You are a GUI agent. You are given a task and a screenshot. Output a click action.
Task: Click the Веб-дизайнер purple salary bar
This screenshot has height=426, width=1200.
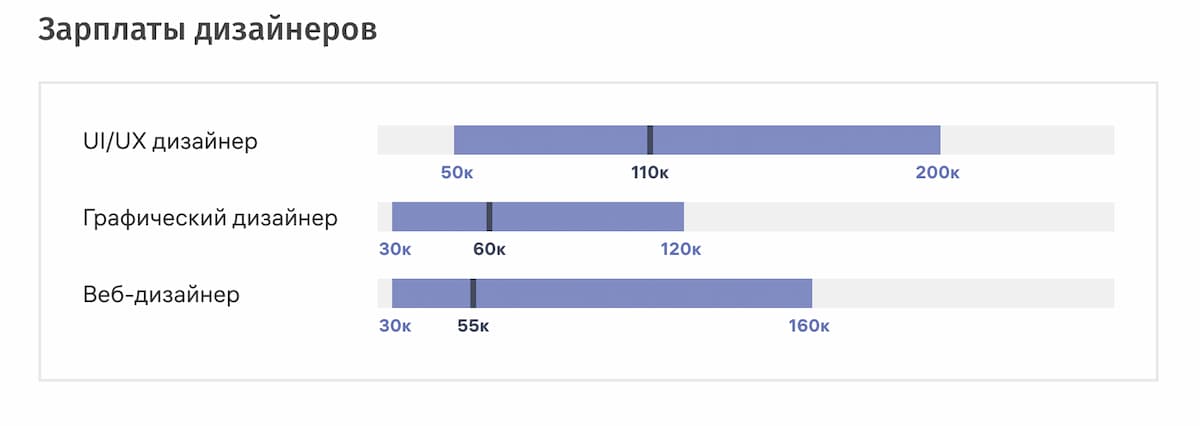640,294
